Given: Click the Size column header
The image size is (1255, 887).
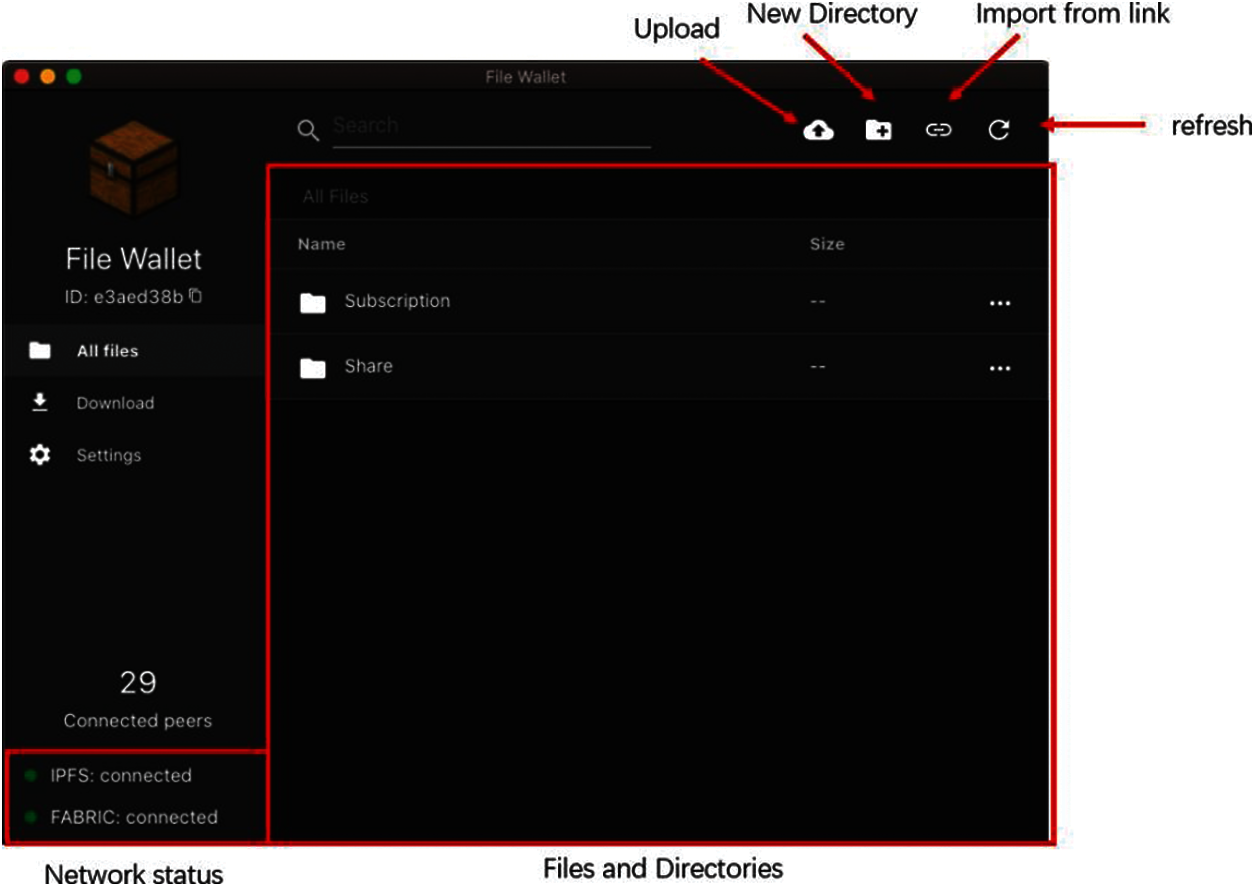Looking at the screenshot, I should pyautogui.click(x=827, y=244).
